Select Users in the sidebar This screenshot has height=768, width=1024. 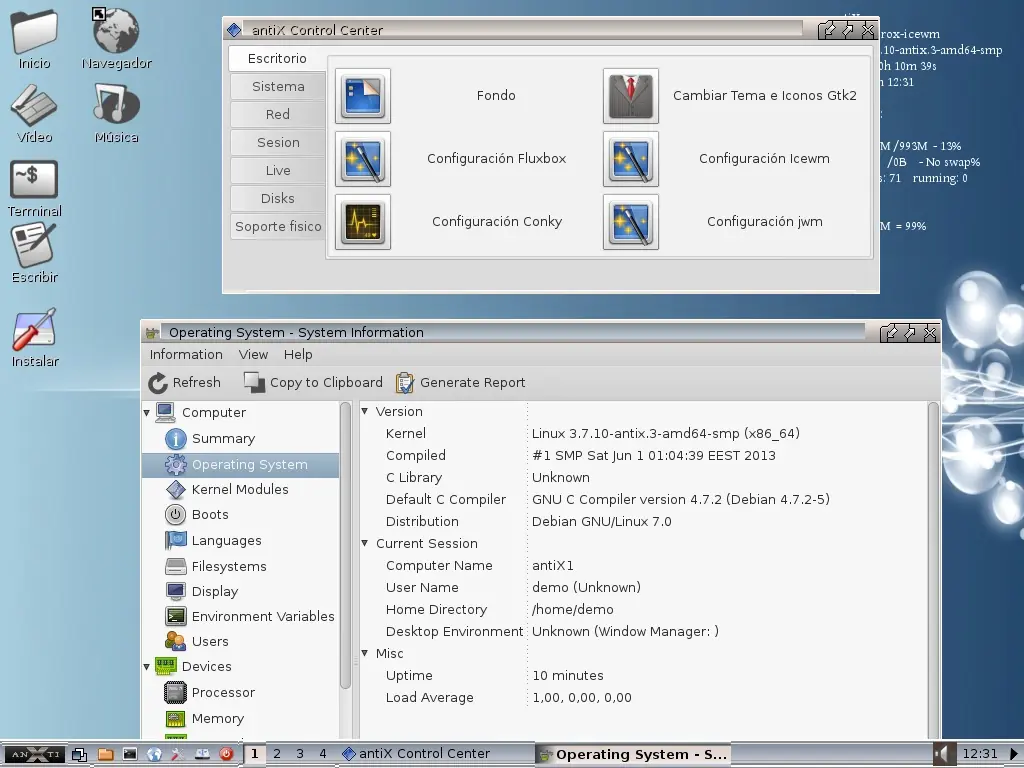[210, 641]
